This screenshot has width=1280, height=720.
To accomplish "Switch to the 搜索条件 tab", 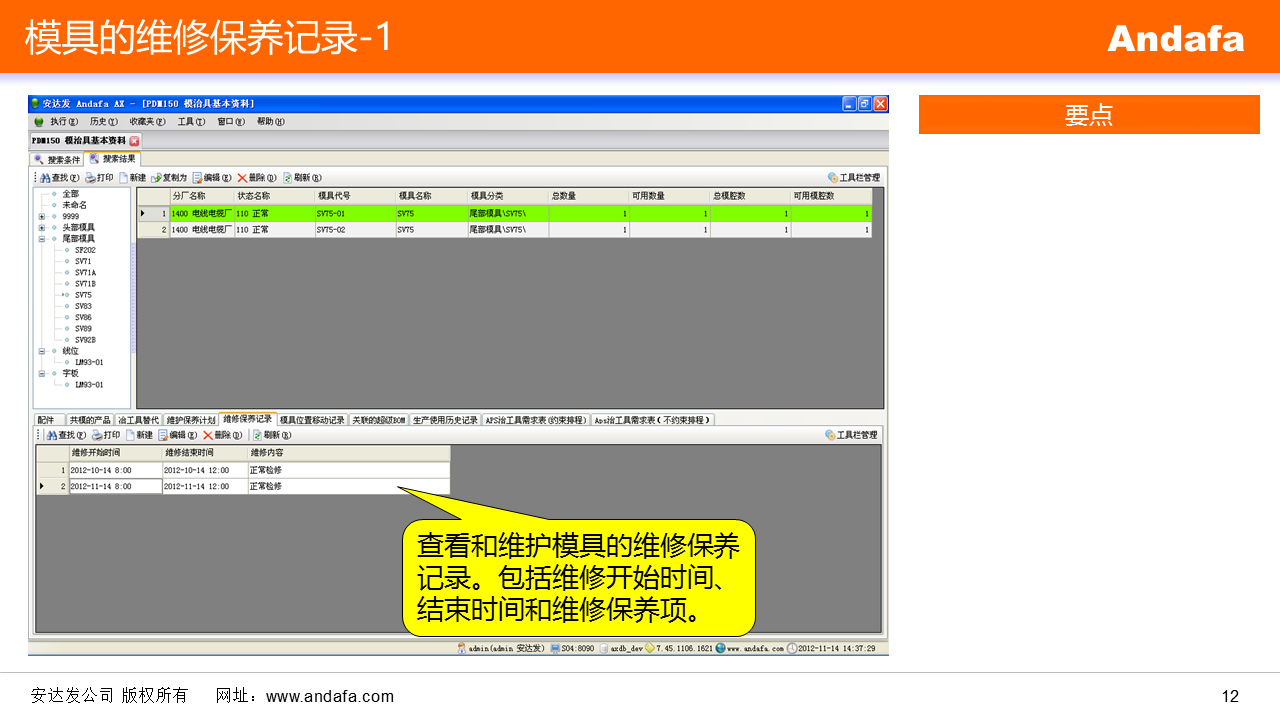I will tap(58, 159).
